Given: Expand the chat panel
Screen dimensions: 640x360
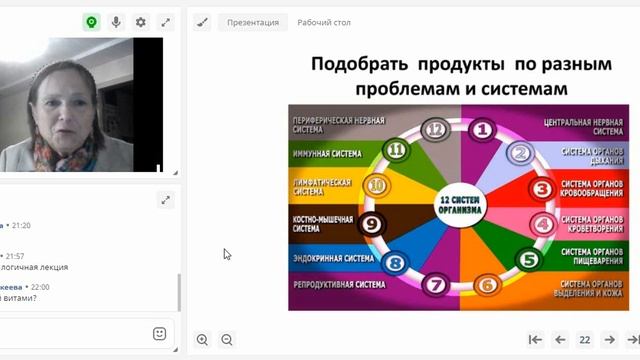Looking at the screenshot, I should point(166,200).
